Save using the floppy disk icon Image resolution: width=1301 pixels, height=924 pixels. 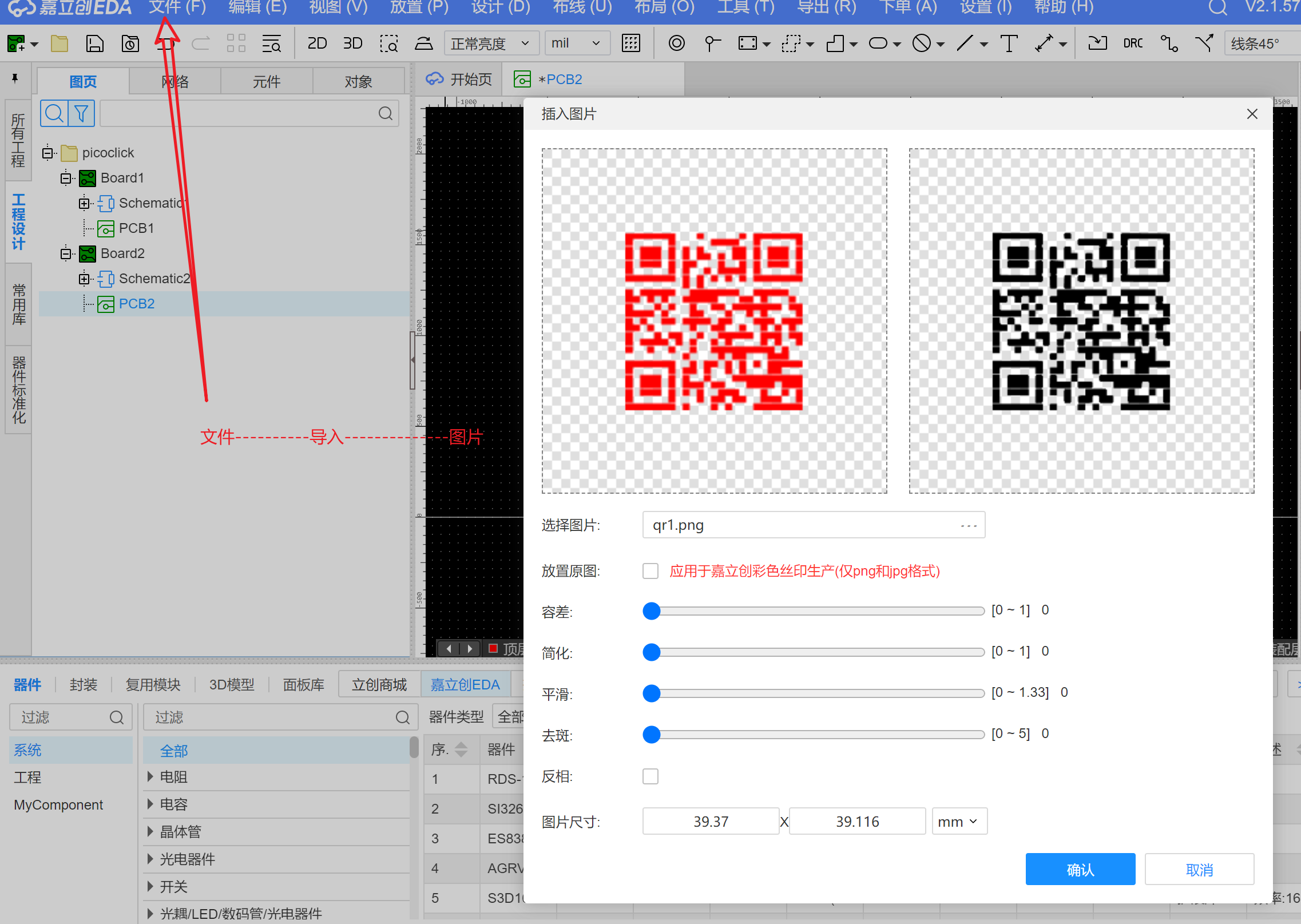point(95,43)
